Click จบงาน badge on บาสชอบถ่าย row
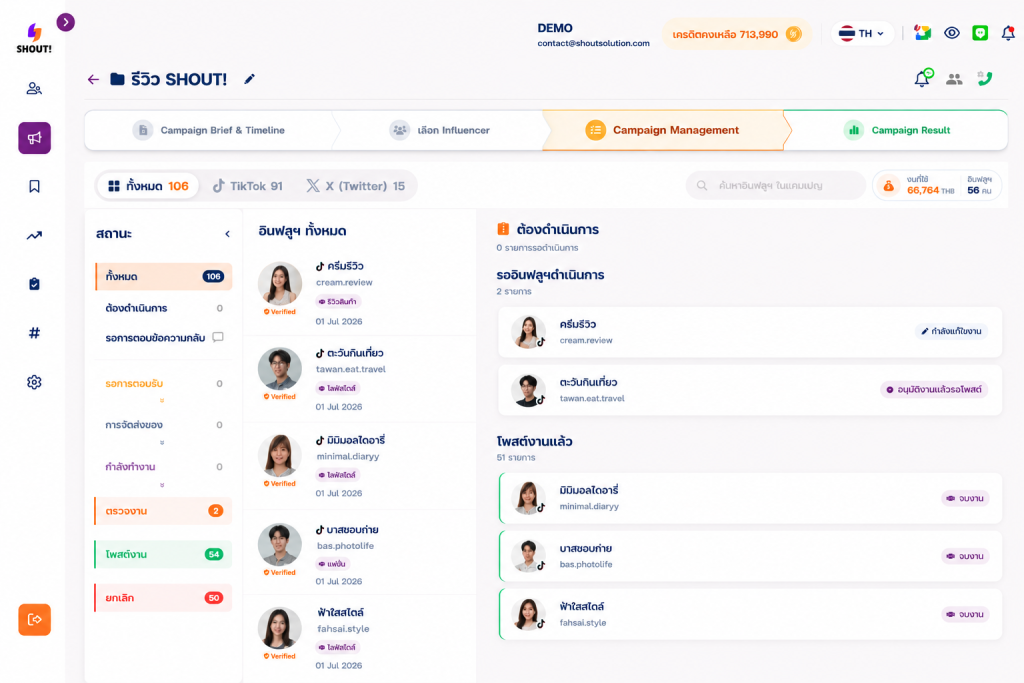Screen dimensions: 1024x683 click(965, 556)
